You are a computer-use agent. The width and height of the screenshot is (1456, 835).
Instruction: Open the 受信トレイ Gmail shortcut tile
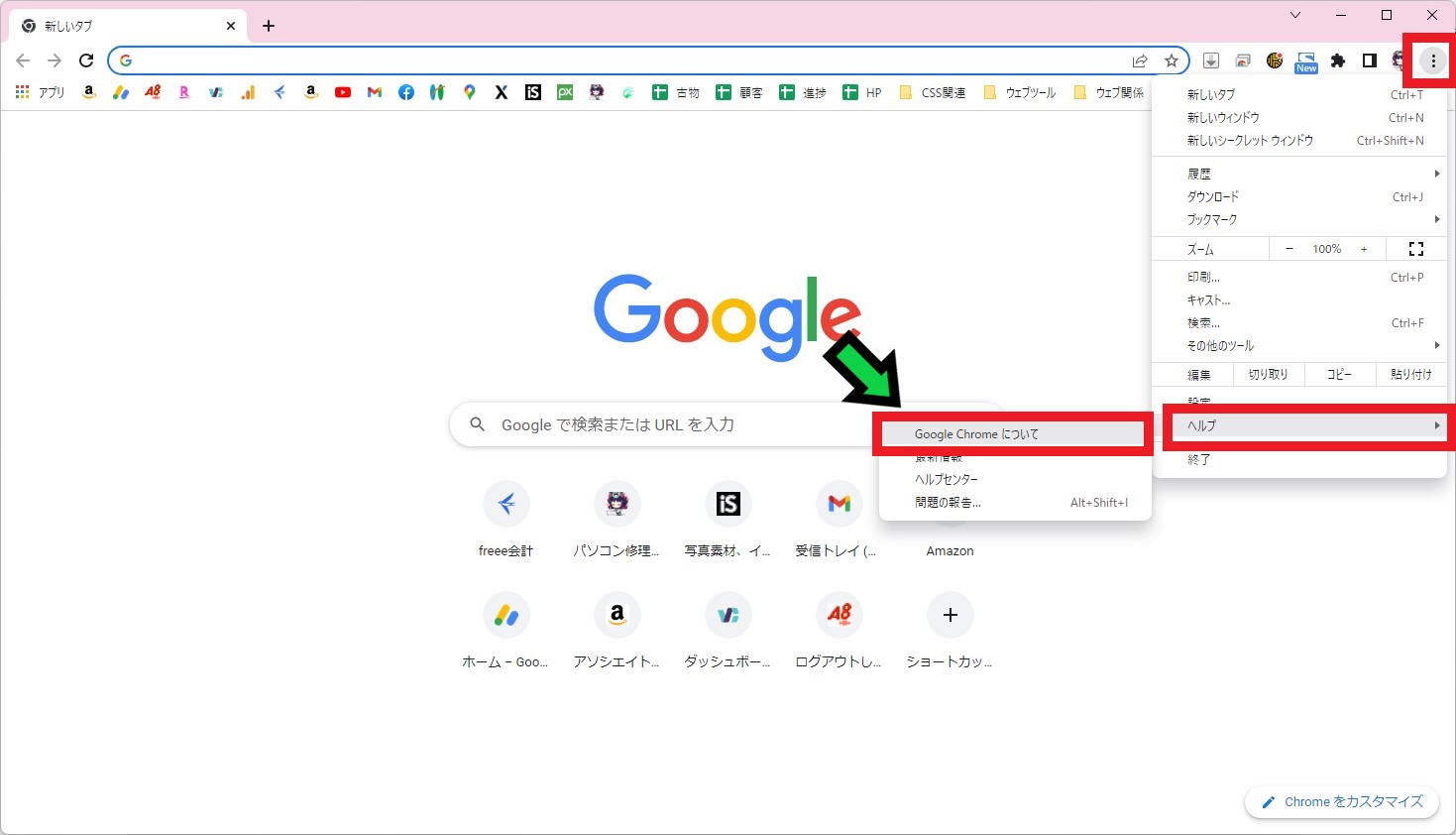pyautogui.click(x=839, y=519)
